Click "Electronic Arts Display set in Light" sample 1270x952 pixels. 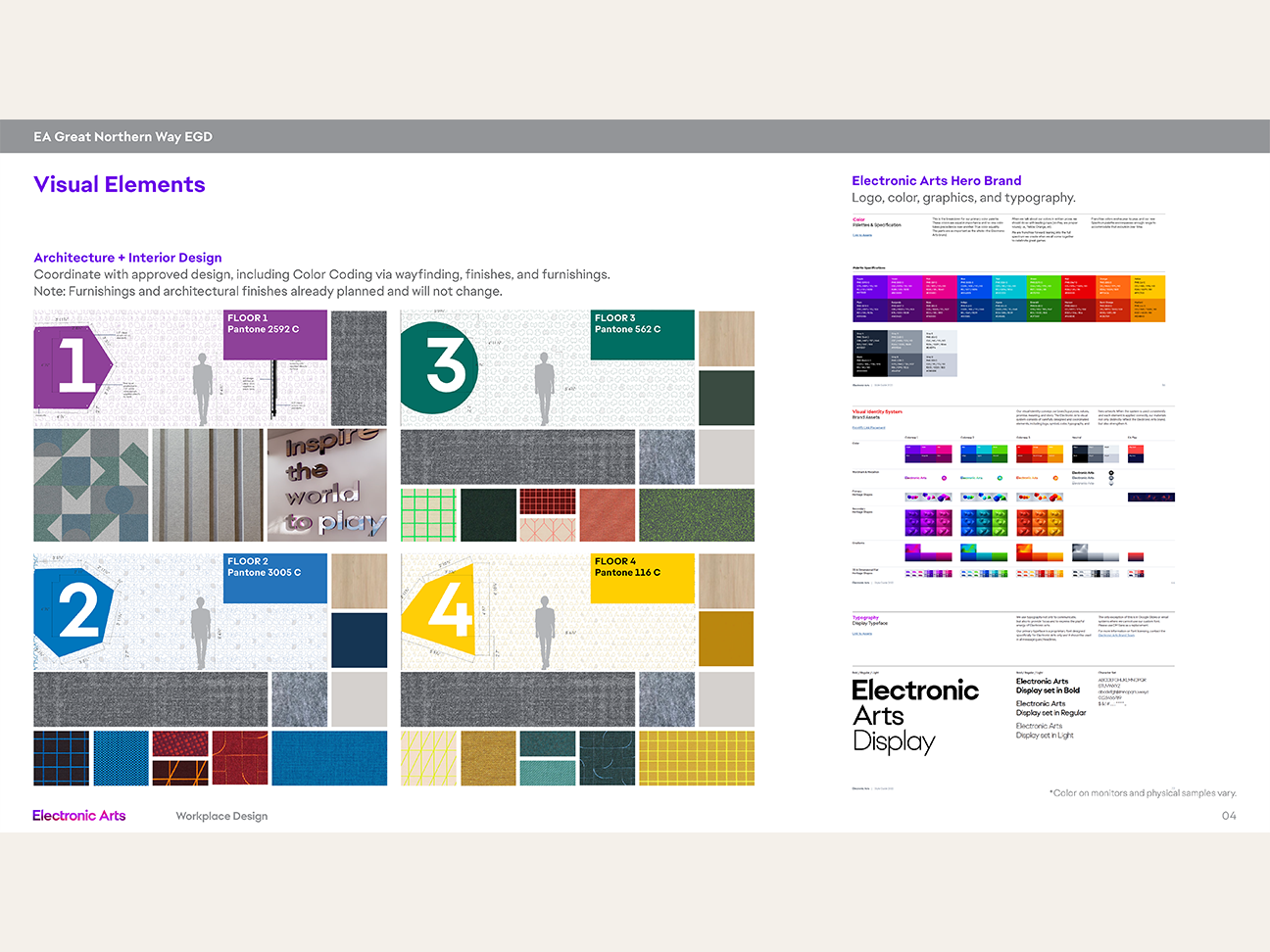1045,731
